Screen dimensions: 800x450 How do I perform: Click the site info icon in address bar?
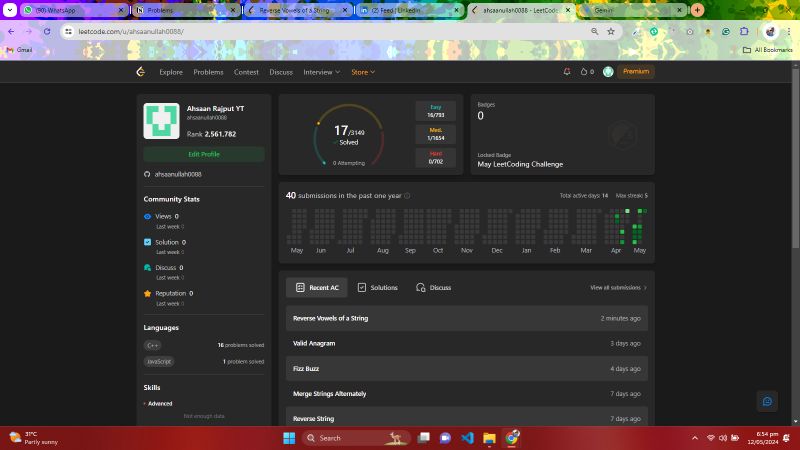pyautogui.click(x=68, y=32)
